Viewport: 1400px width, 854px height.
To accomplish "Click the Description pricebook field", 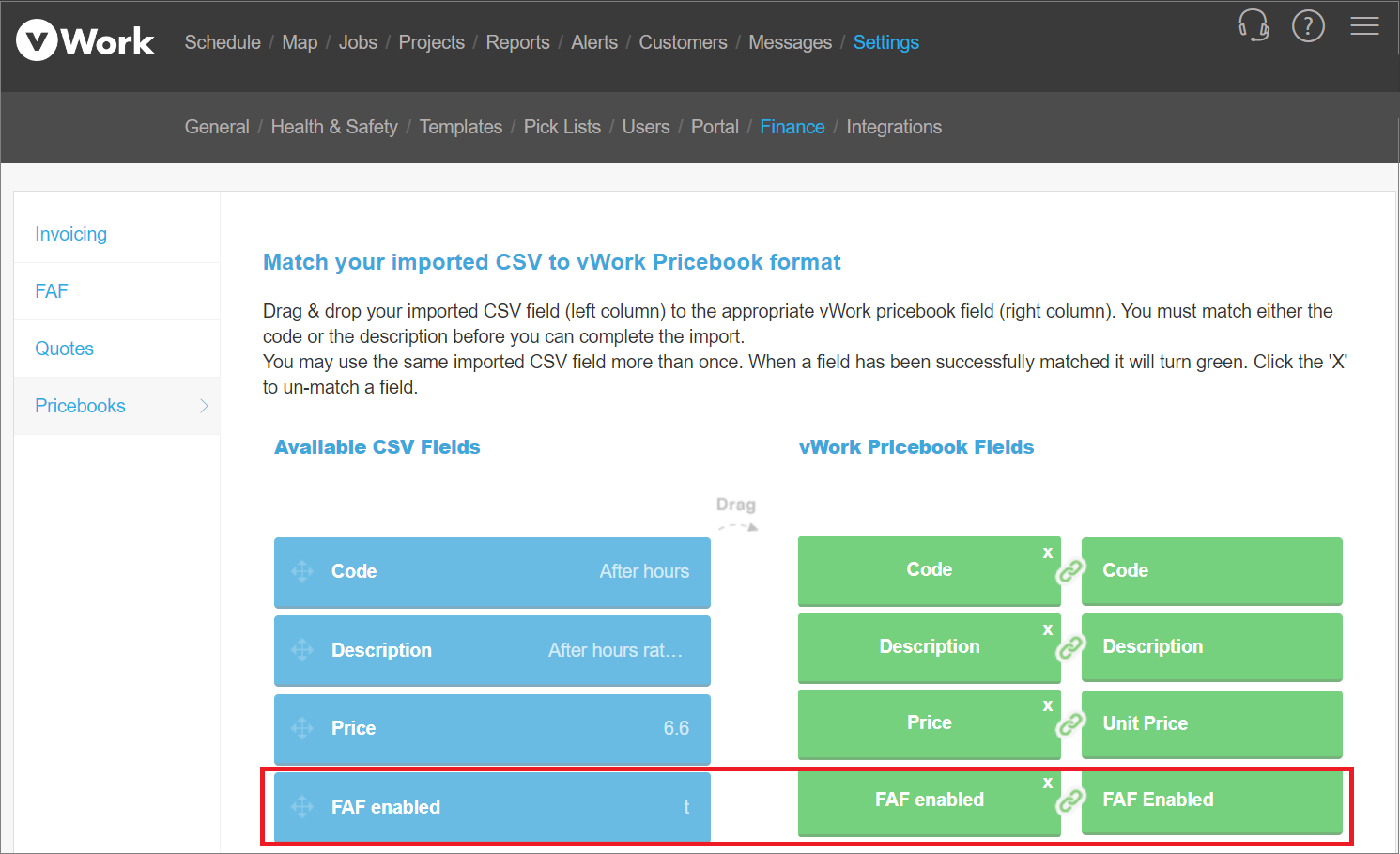I will tap(1211, 647).
